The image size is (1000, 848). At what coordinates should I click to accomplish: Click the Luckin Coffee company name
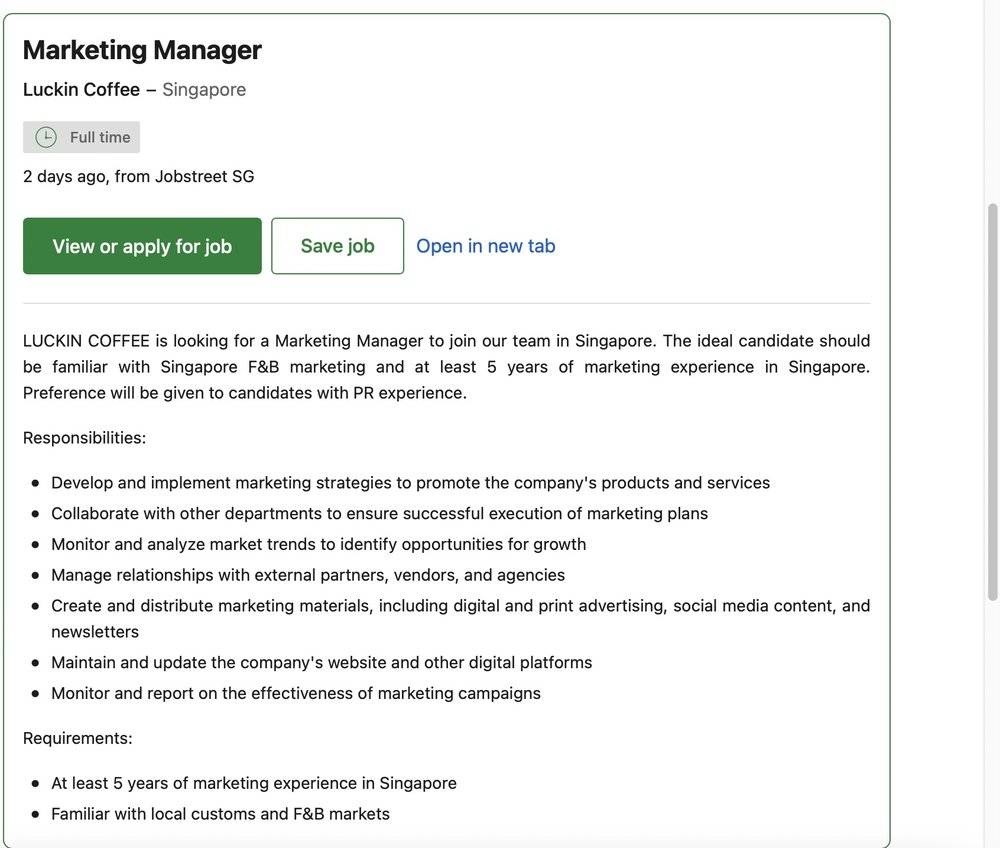(x=81, y=90)
